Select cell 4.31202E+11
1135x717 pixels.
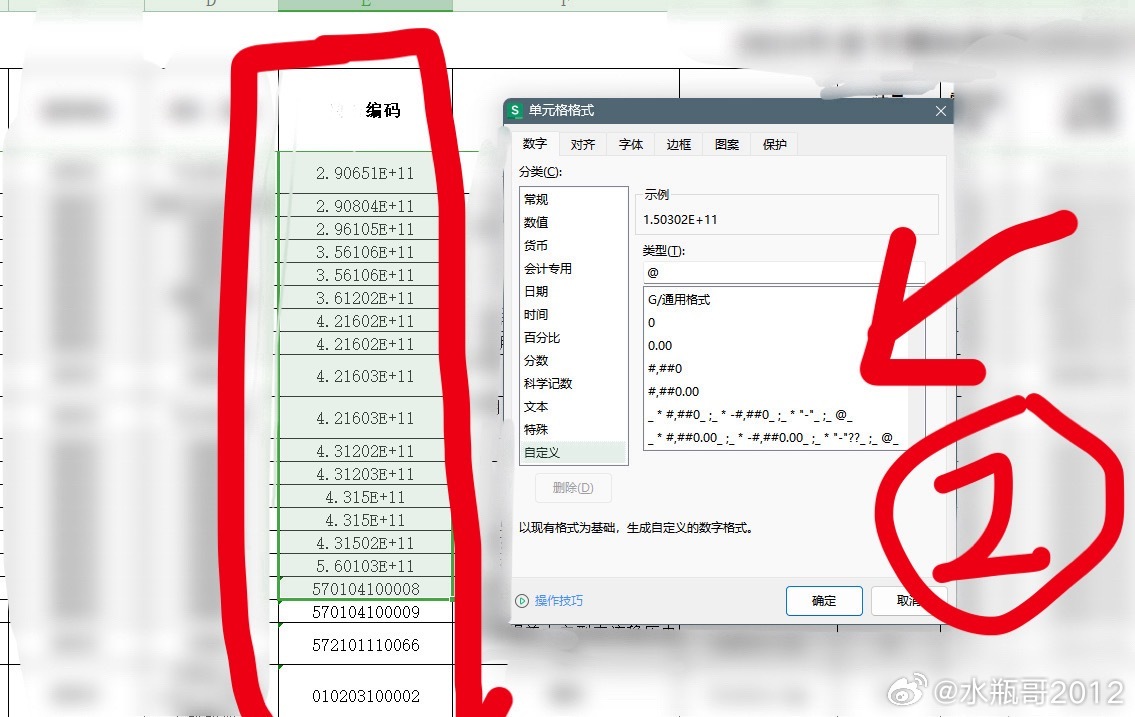coord(366,451)
